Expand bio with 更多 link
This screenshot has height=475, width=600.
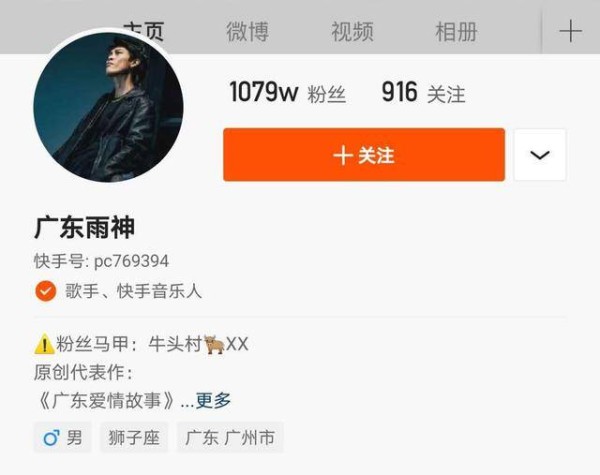click(213, 401)
